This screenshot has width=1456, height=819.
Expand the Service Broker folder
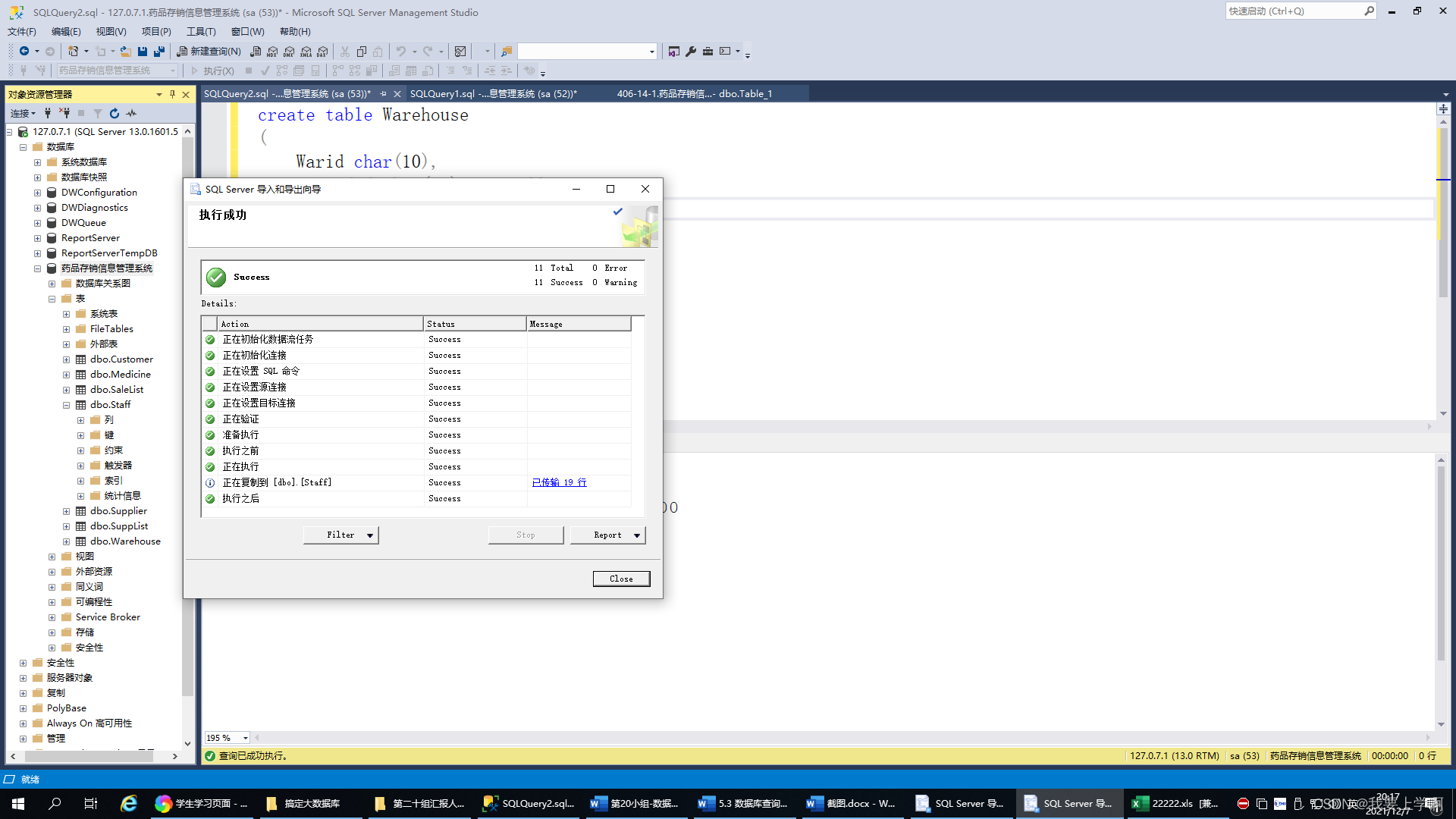coord(52,617)
